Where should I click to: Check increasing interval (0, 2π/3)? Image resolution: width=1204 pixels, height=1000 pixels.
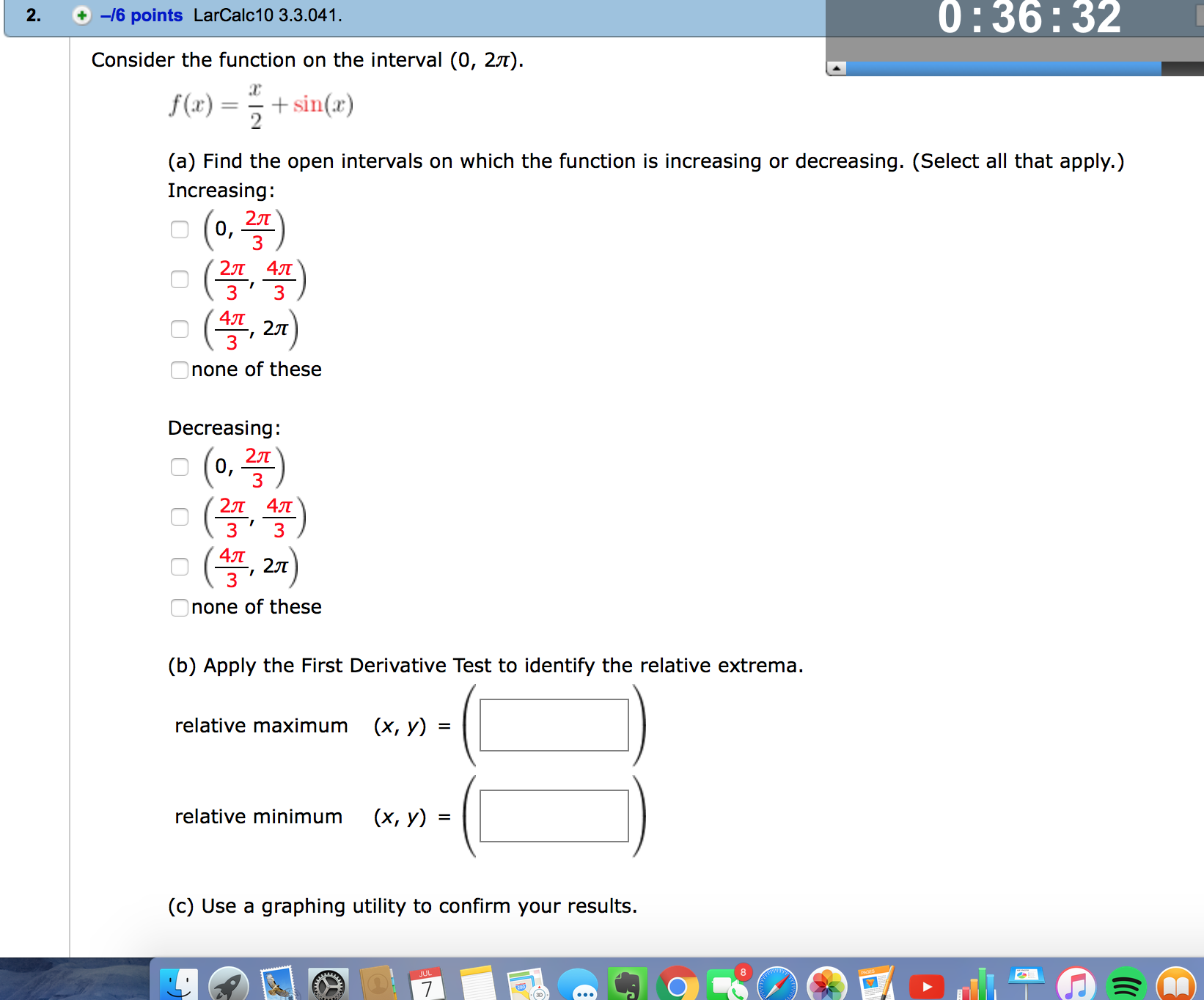pyautogui.click(x=179, y=229)
